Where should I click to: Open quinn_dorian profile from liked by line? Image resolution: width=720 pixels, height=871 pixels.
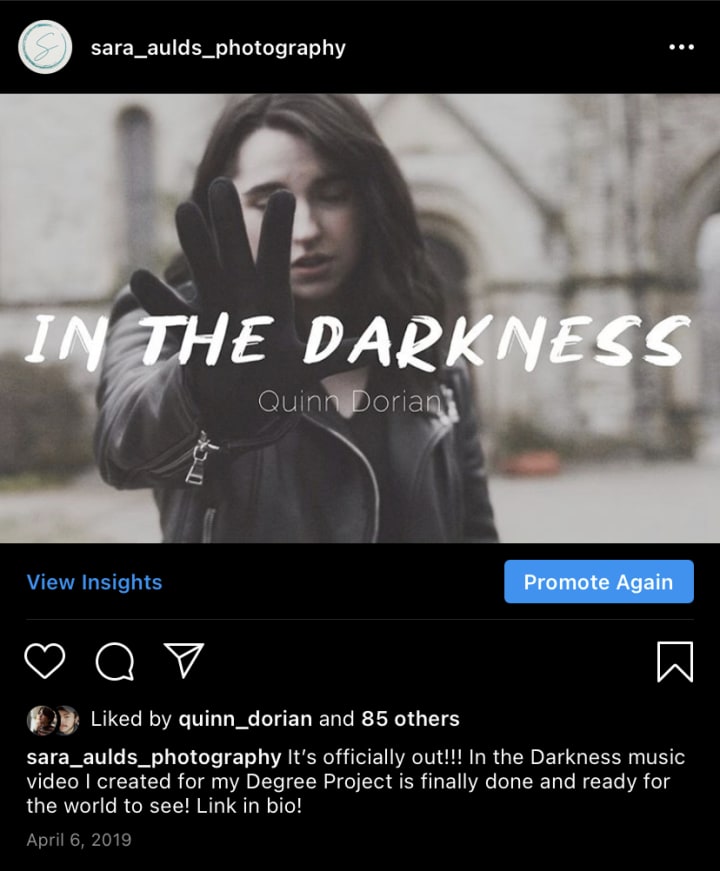coord(245,719)
